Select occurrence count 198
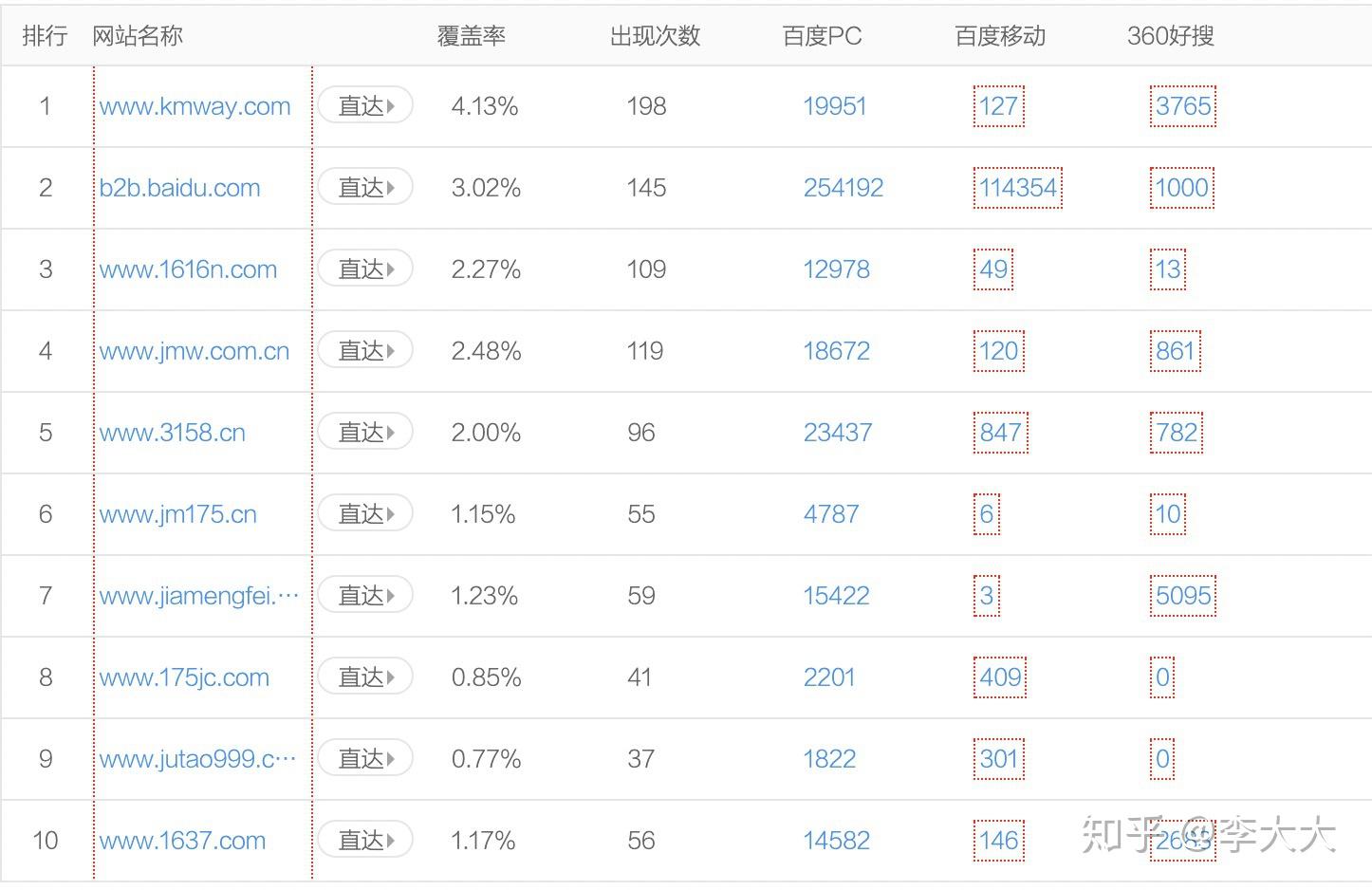 (647, 106)
